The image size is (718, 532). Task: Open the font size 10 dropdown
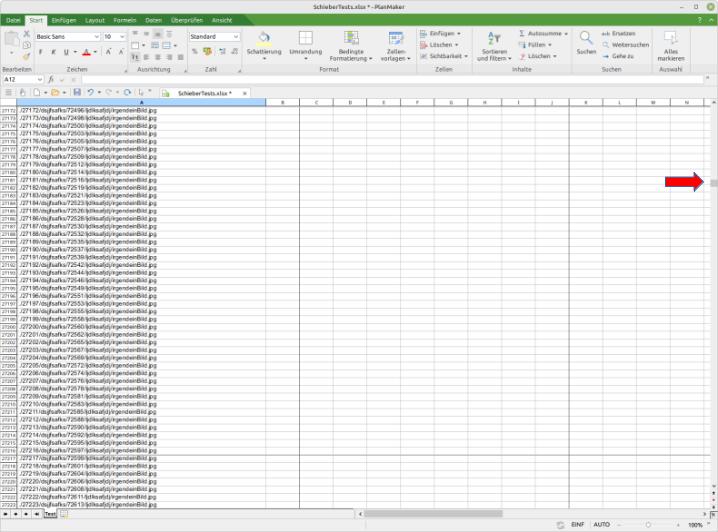tap(122, 37)
